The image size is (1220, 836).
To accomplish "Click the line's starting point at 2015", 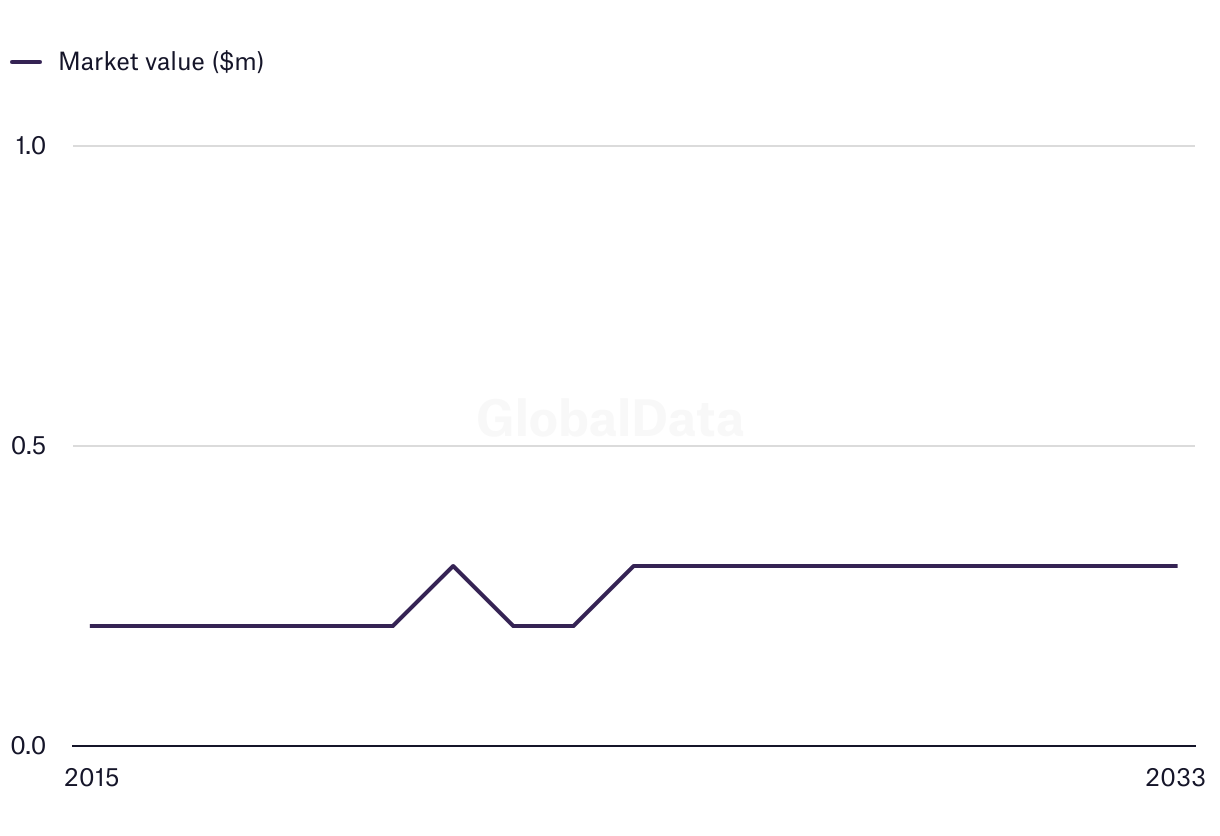I will point(92,626).
